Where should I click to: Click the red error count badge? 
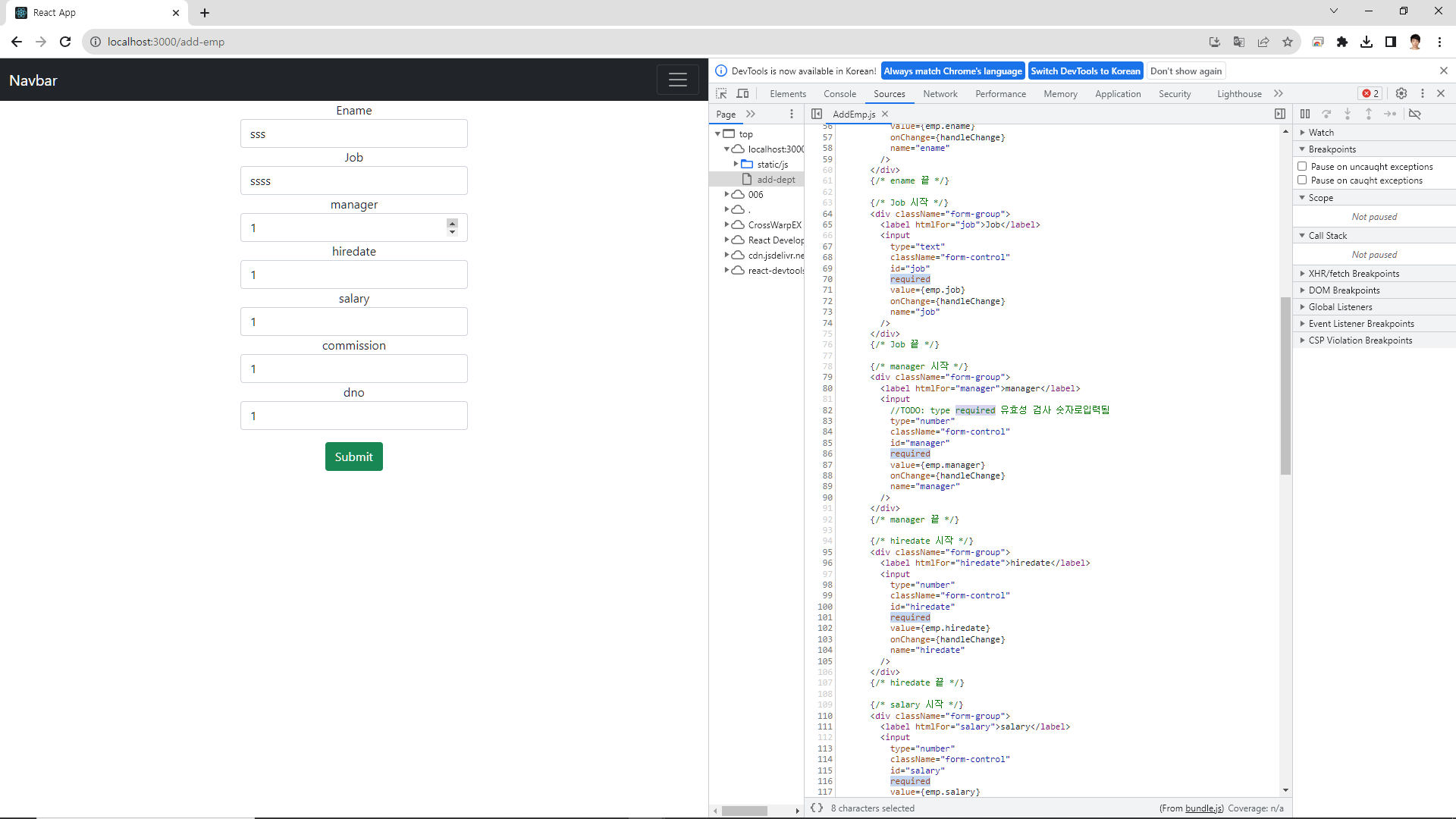click(x=1371, y=93)
